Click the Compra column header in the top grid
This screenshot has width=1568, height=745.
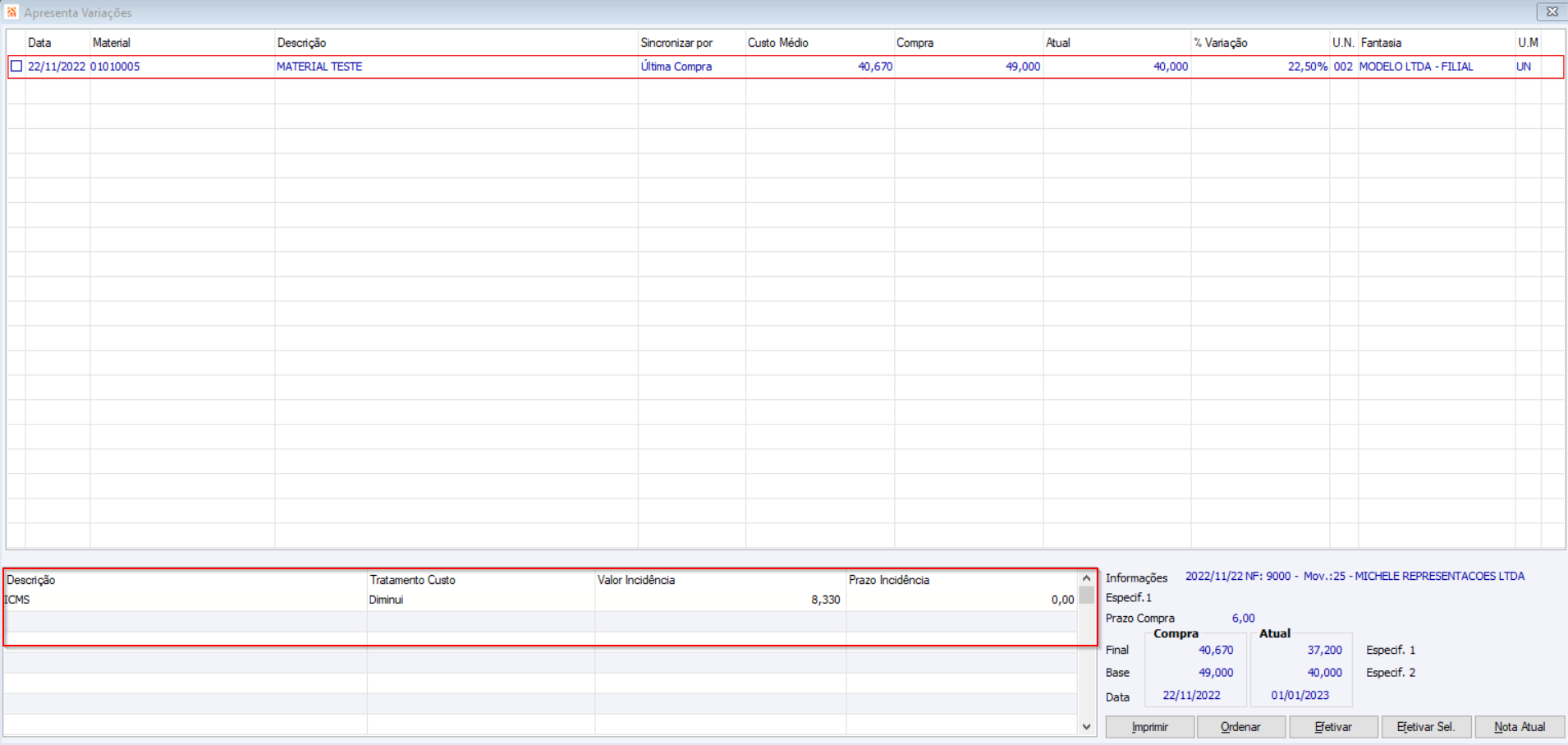click(969, 43)
